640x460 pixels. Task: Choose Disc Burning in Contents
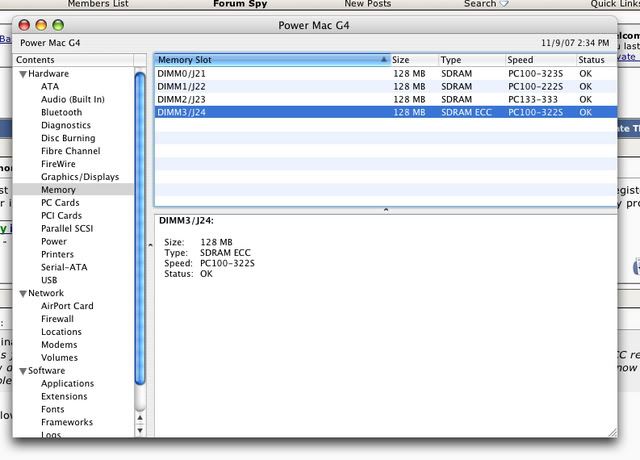tap(68, 138)
